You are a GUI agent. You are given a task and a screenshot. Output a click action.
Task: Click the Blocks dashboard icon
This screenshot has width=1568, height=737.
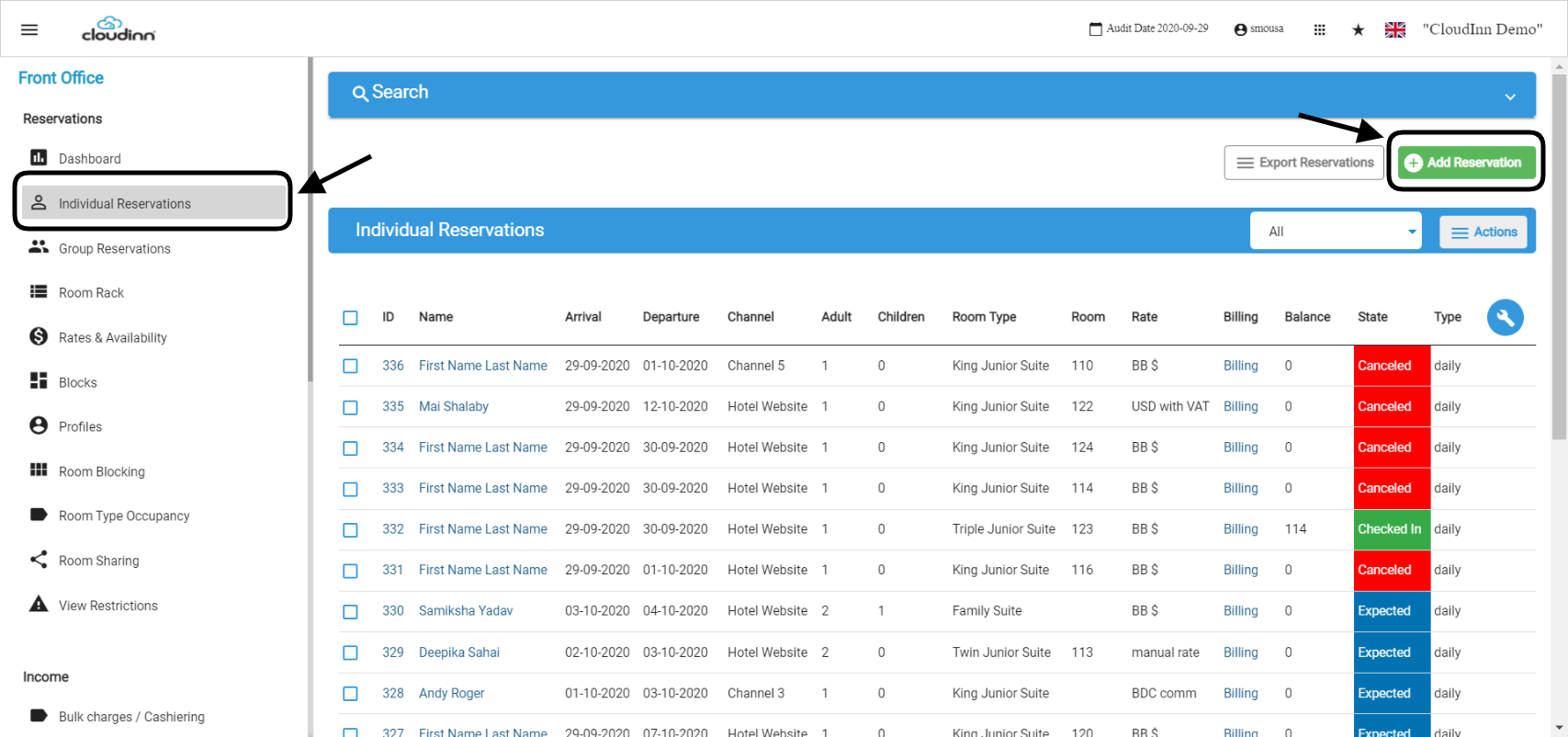coord(39,380)
